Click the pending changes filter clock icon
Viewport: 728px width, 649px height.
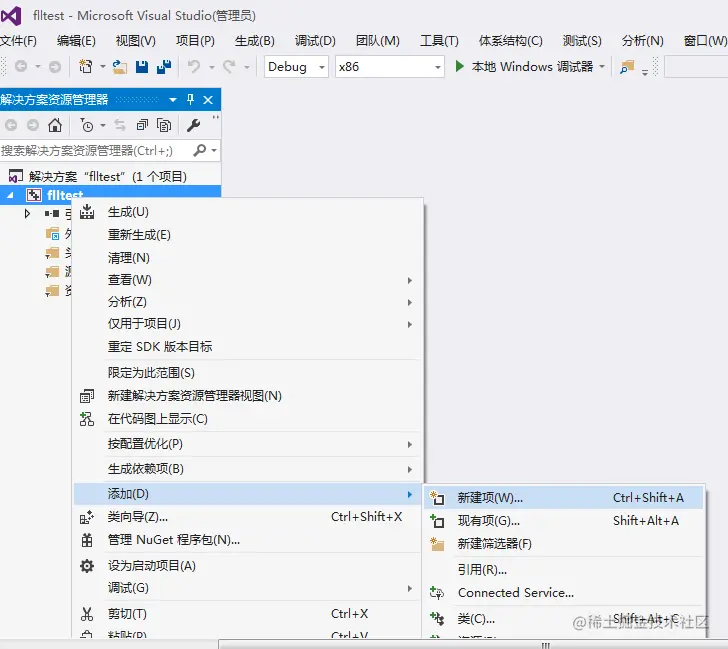pos(87,125)
